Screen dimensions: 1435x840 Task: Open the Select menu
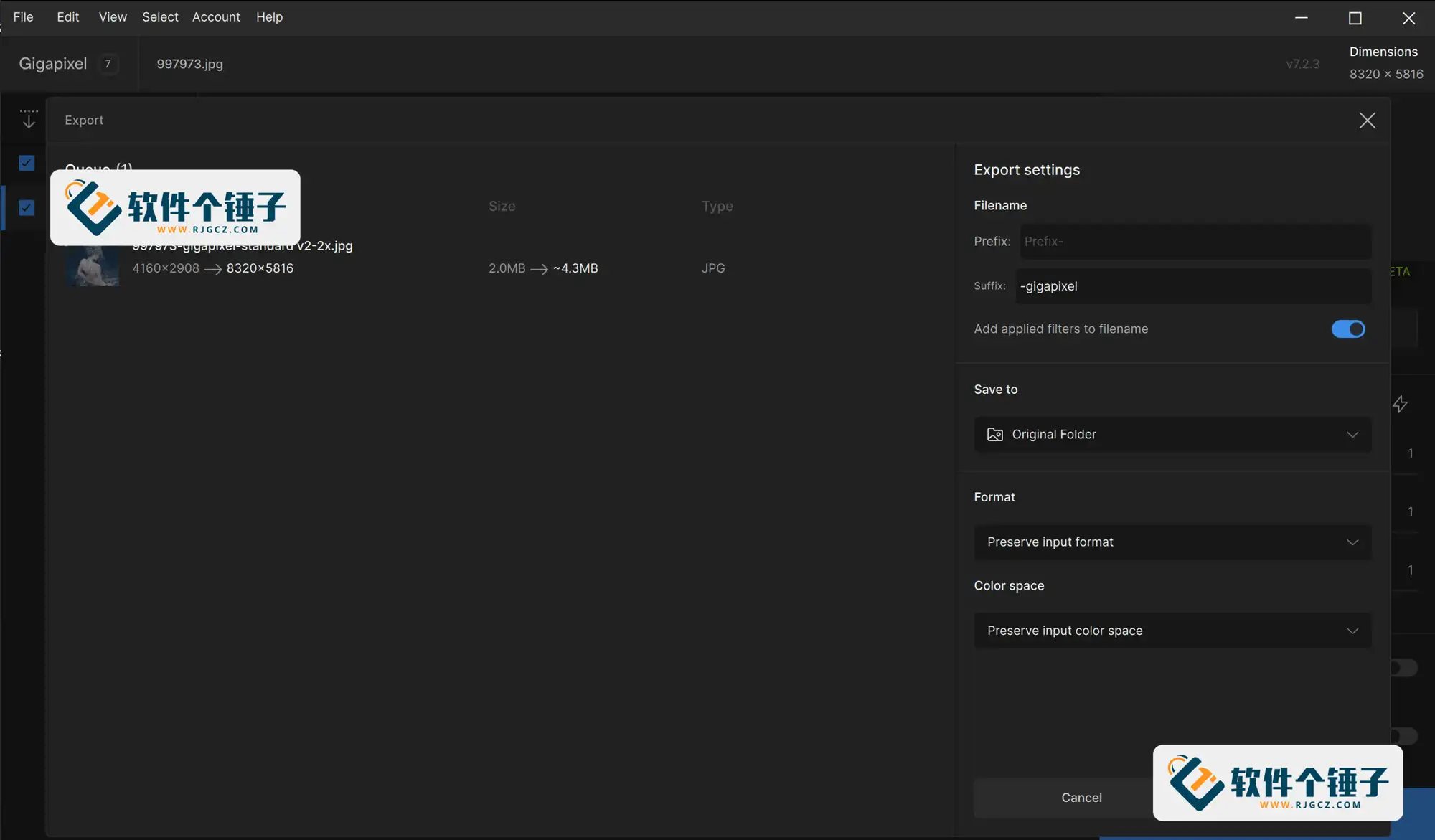pos(160,16)
